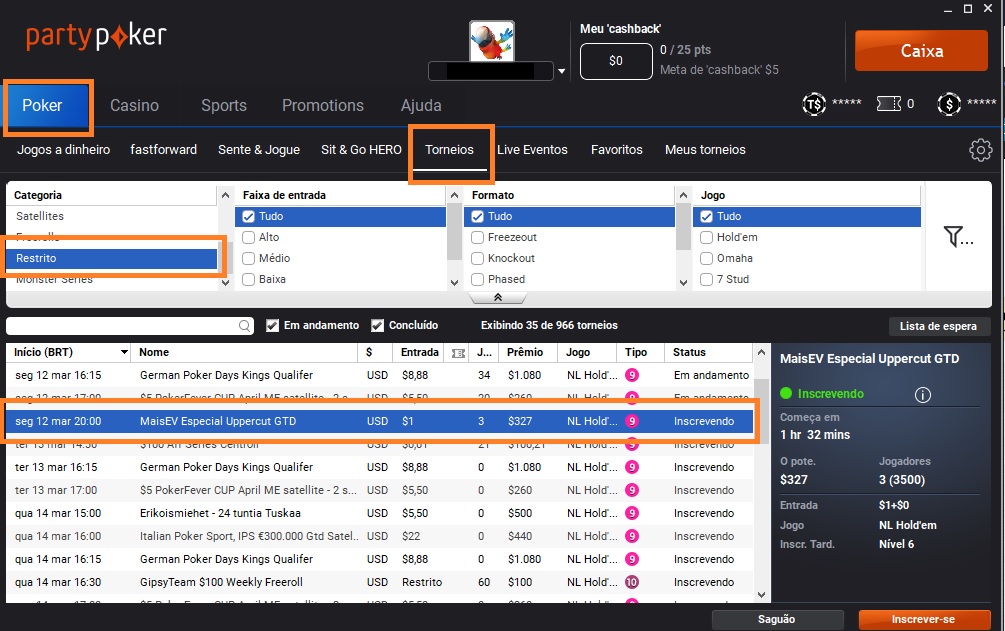1005x631 pixels.
Task: Enable the Hold'em game checkbox
Action: coord(706,237)
